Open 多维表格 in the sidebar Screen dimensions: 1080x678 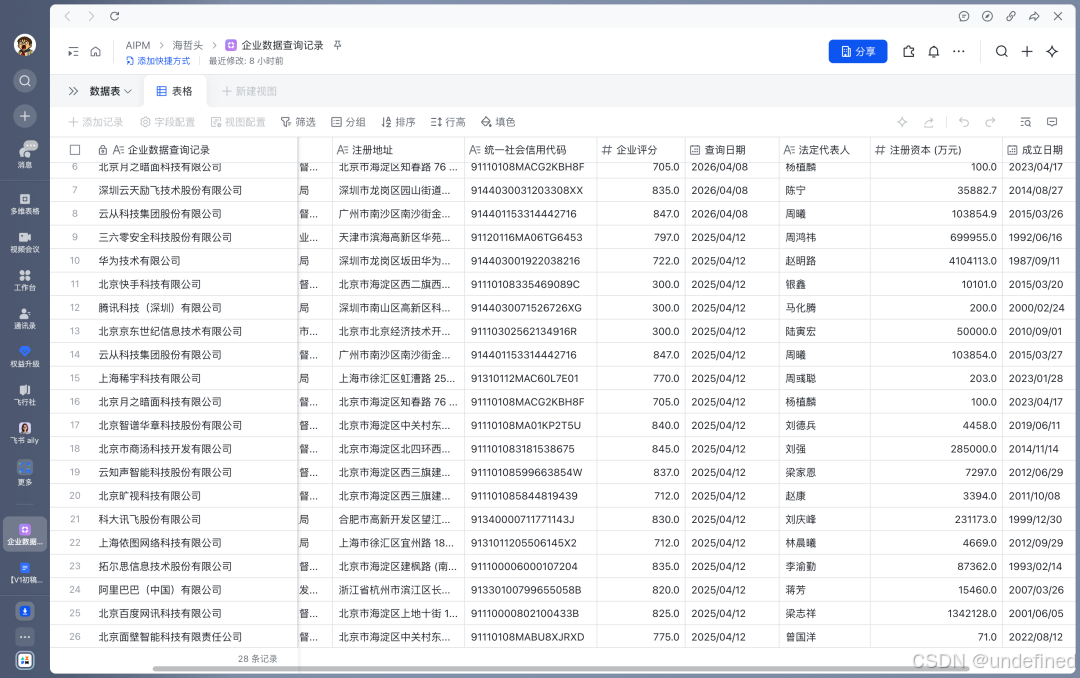pyautogui.click(x=25, y=205)
